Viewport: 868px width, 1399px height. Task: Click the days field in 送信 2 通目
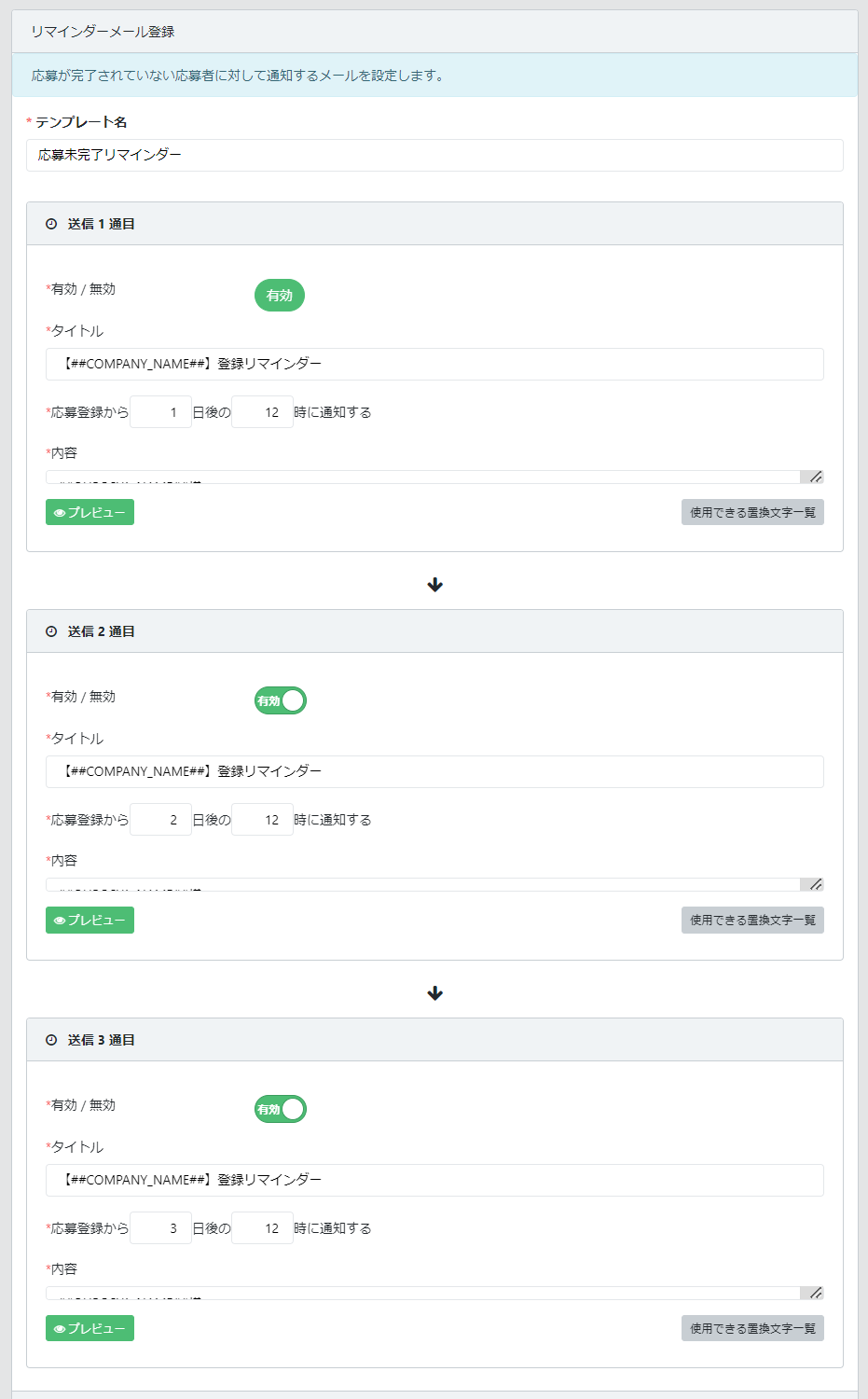click(x=161, y=820)
